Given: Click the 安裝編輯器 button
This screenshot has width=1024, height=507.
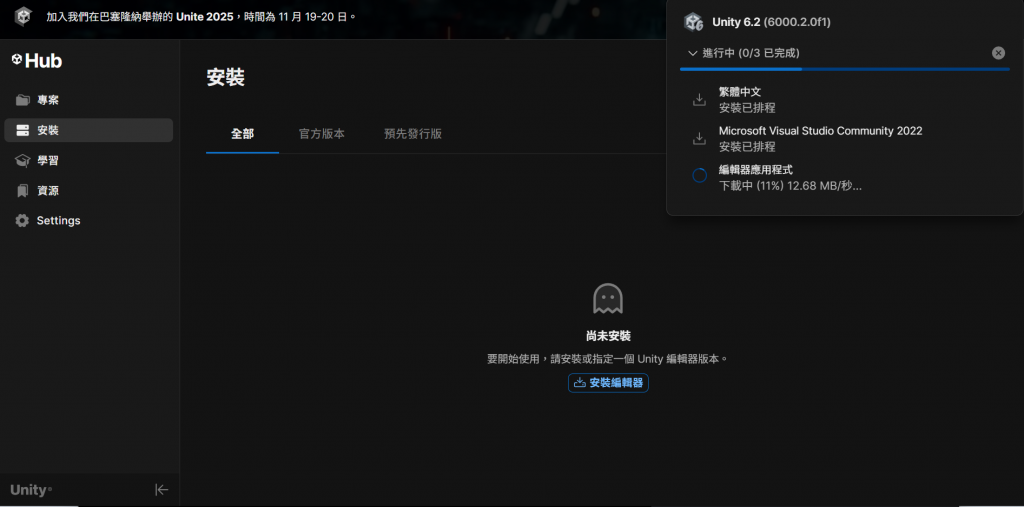Looking at the screenshot, I should 608,383.
